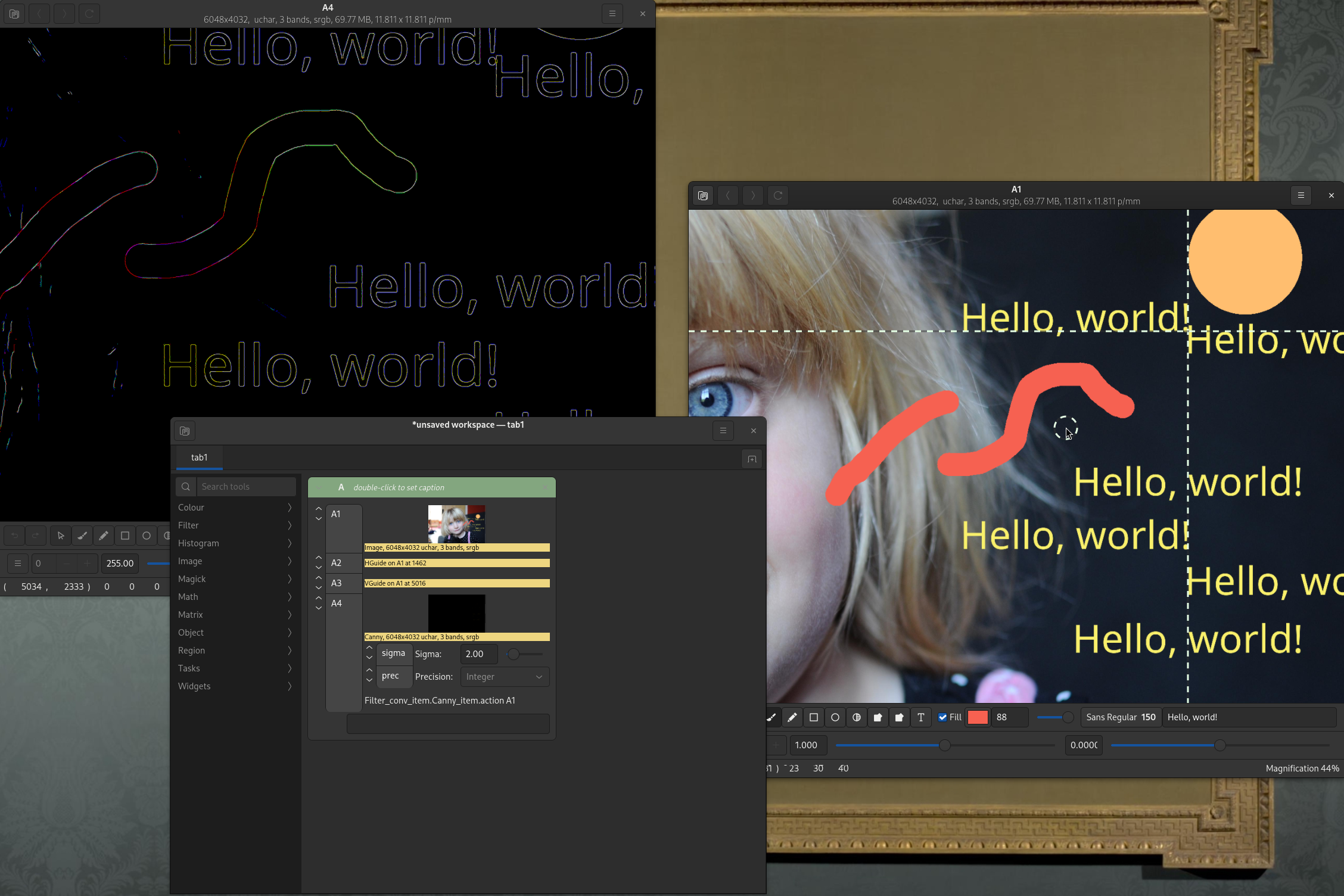Expand the Math tools category
Viewport: 1344px width, 896px height.
235,597
